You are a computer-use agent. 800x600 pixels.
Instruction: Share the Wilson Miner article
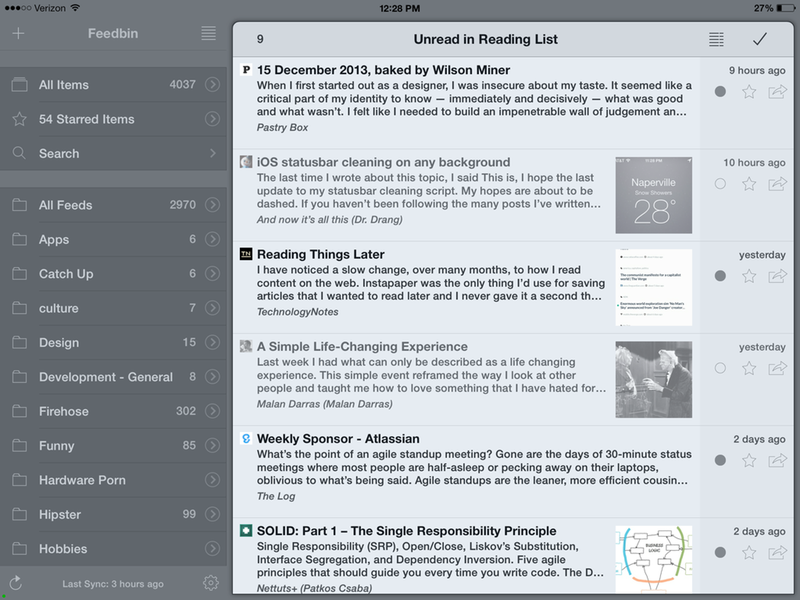778,92
